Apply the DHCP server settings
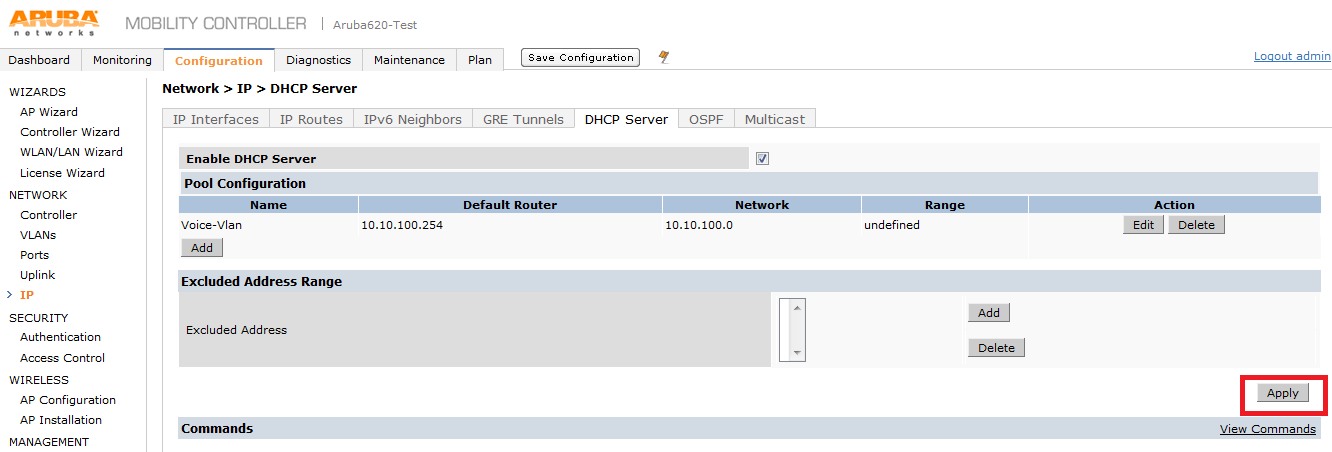This screenshot has width=1332, height=452. [x=1282, y=393]
